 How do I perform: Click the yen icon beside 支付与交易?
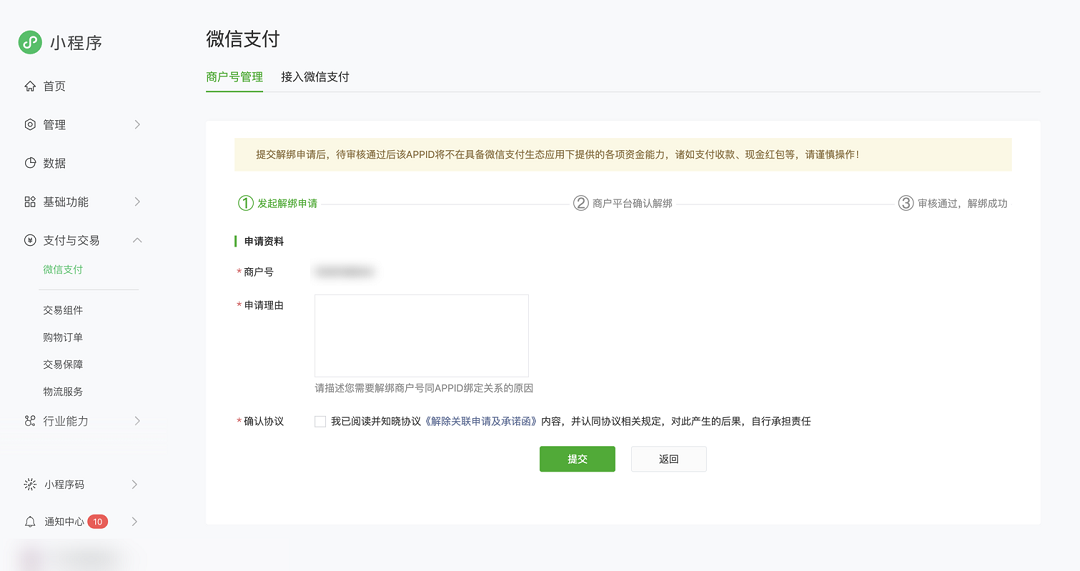click(x=30, y=240)
